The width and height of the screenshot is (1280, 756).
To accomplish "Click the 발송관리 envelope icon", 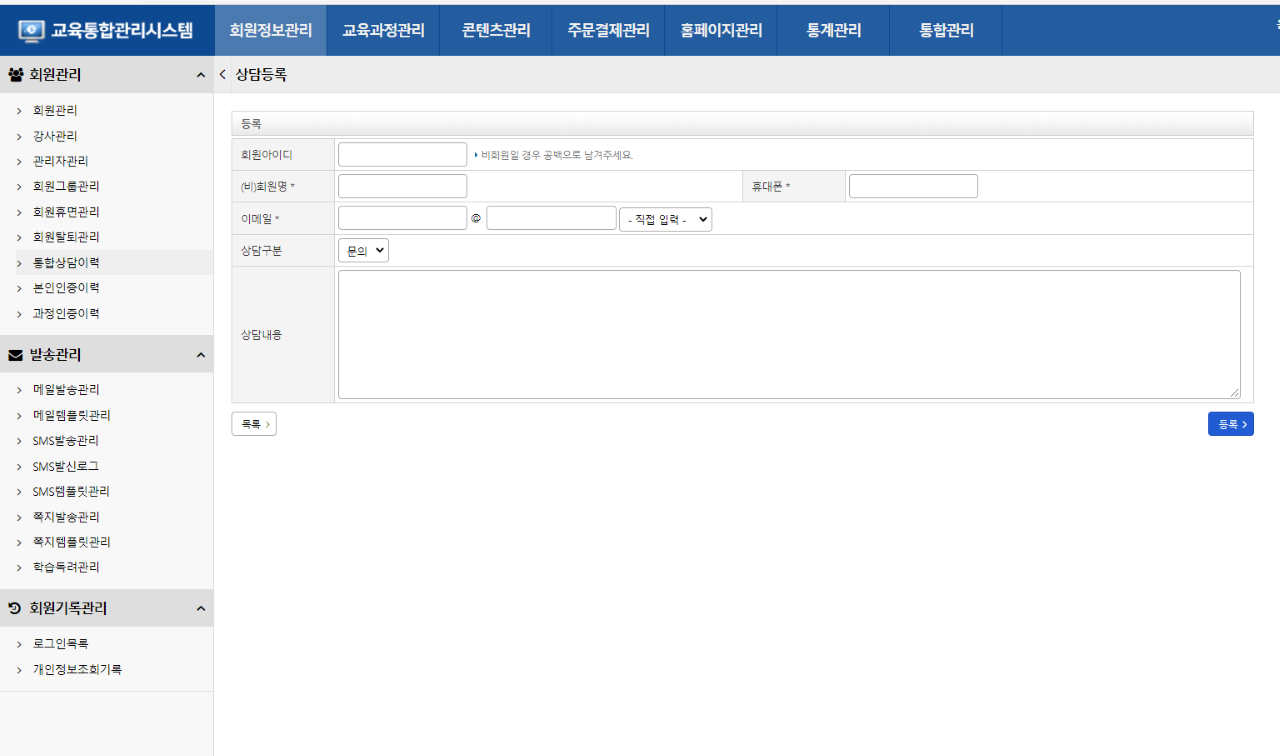I will pos(16,355).
